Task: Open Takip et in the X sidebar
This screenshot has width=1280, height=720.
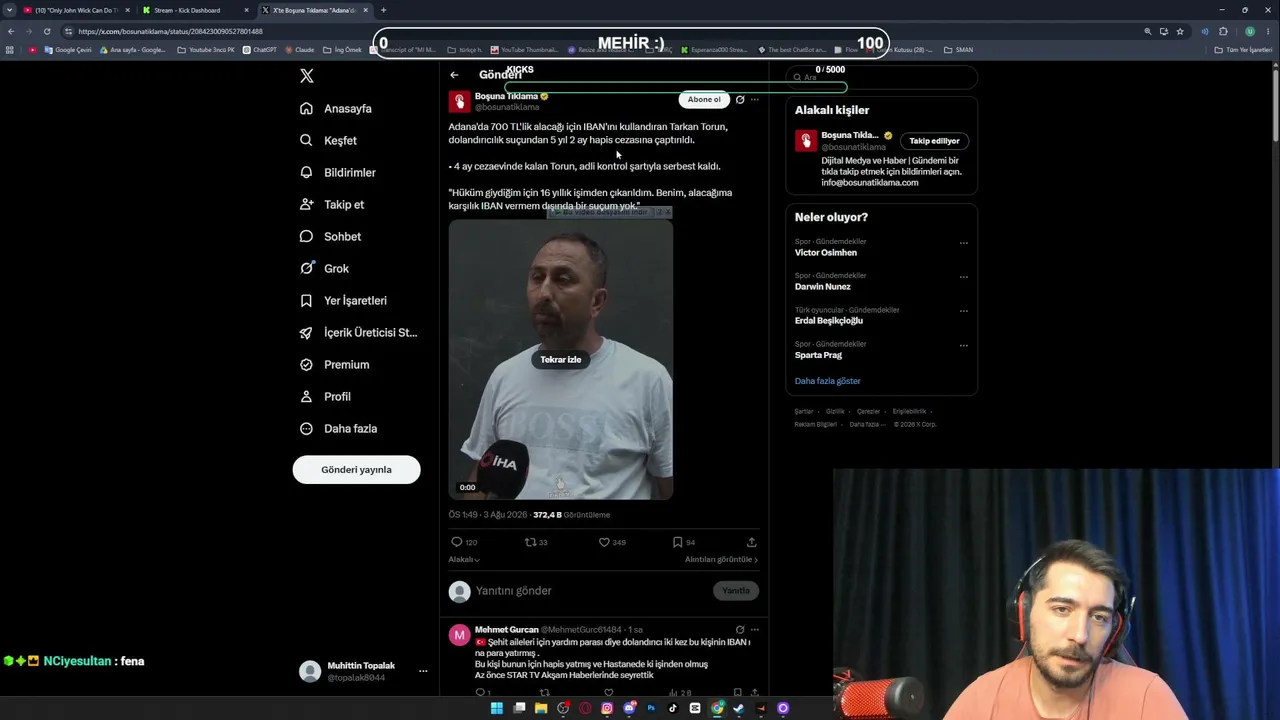Action: pyautogui.click(x=332, y=205)
